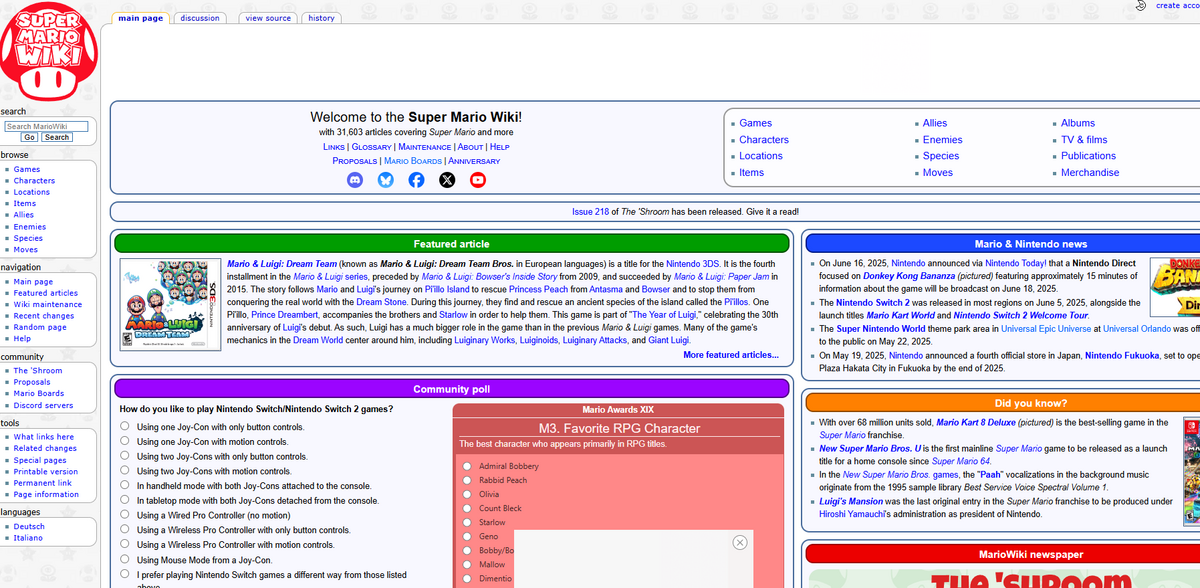Select 'Using two Joy-Cons with only button controls'

[125, 456]
